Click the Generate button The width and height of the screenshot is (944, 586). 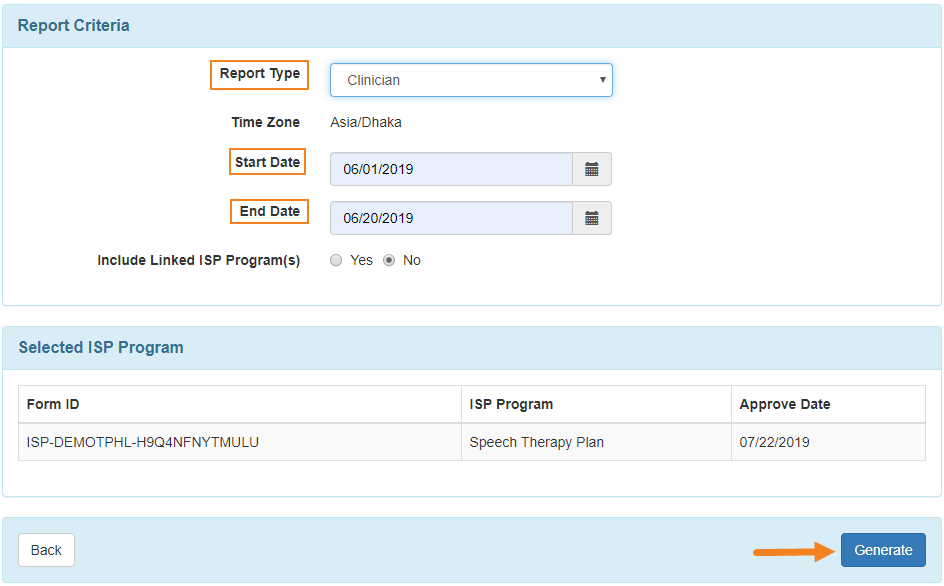tap(883, 550)
